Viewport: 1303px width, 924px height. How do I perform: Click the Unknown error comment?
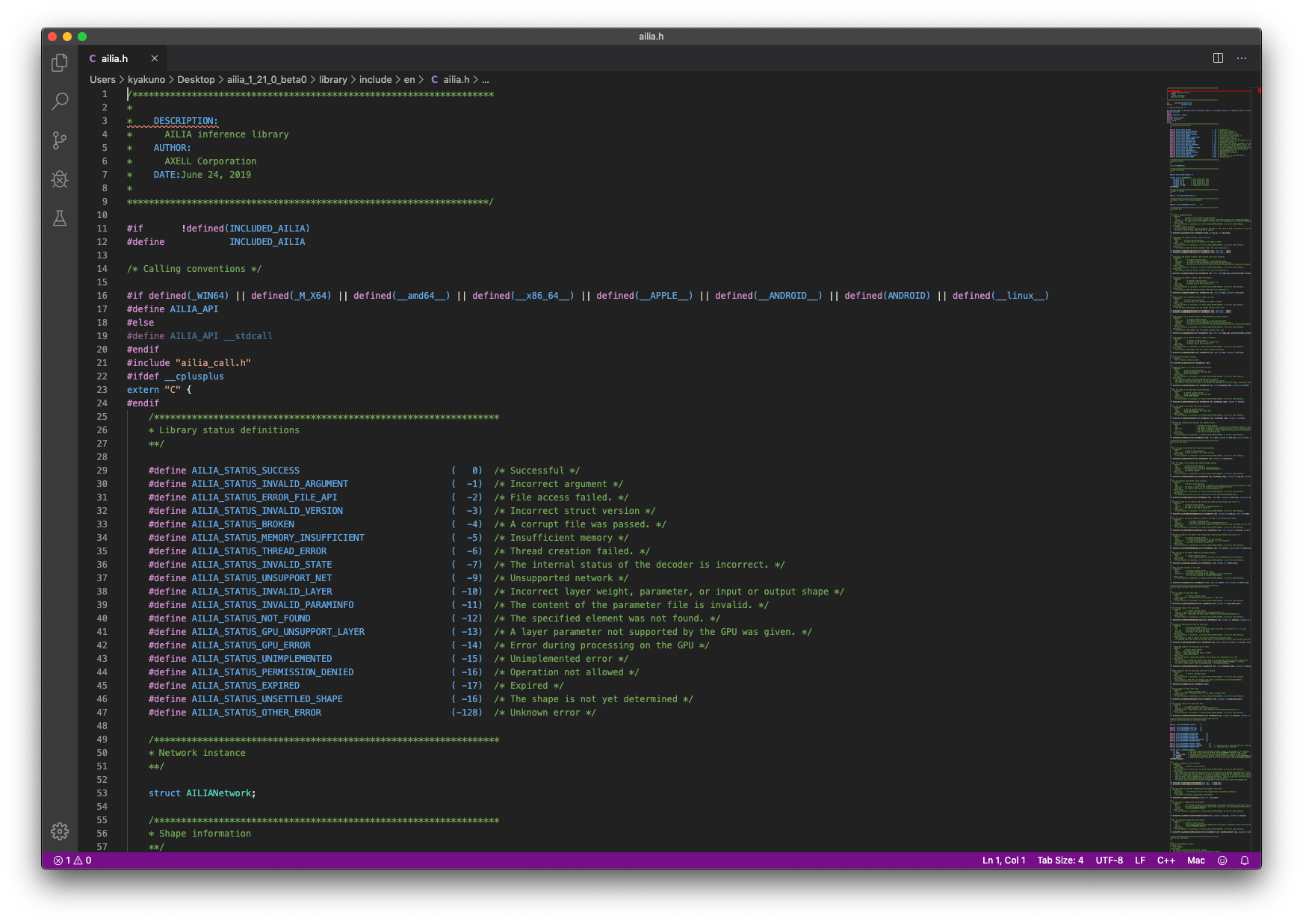[545, 713]
